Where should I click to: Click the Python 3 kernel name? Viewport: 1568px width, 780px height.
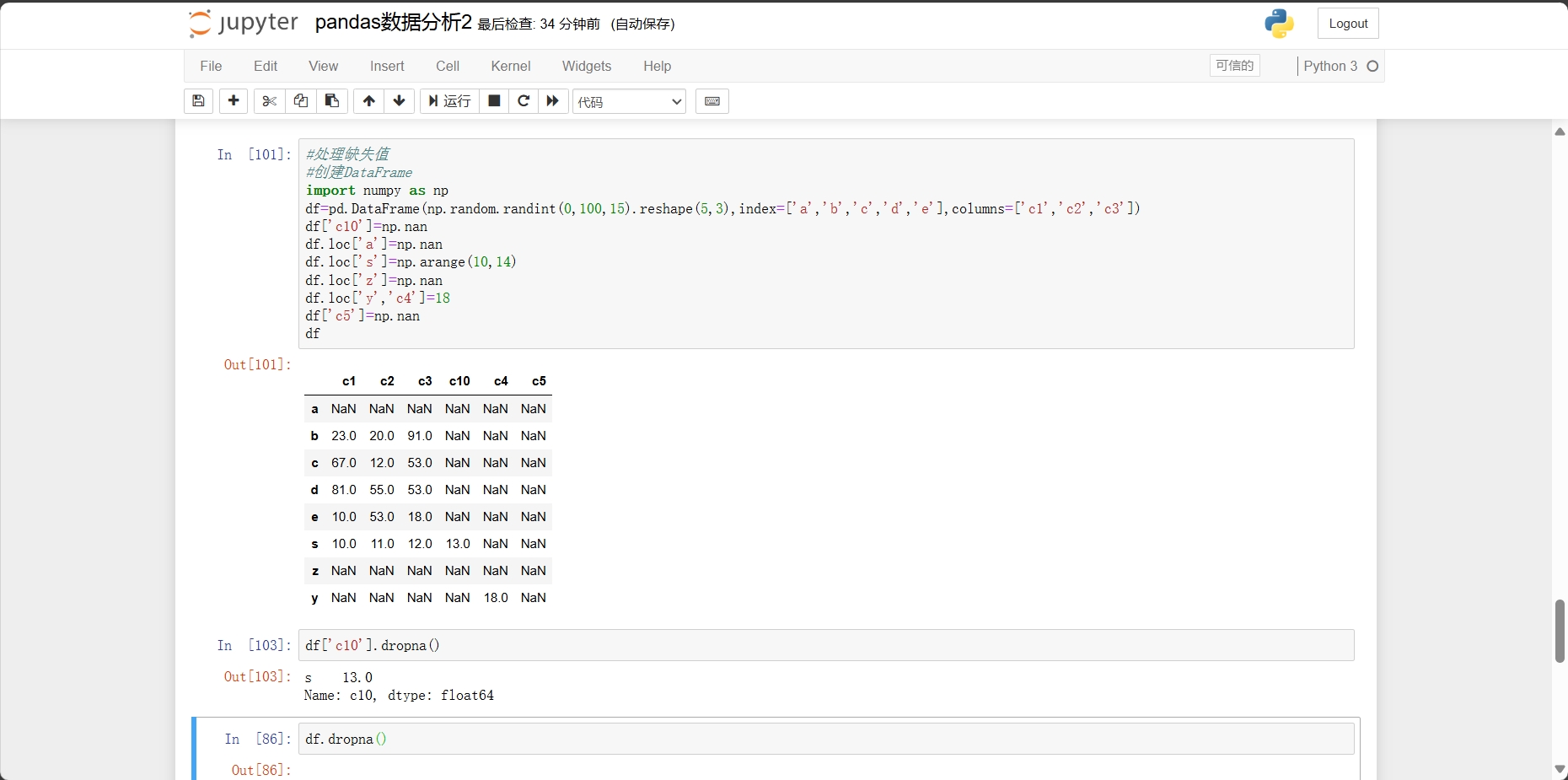tap(1330, 66)
